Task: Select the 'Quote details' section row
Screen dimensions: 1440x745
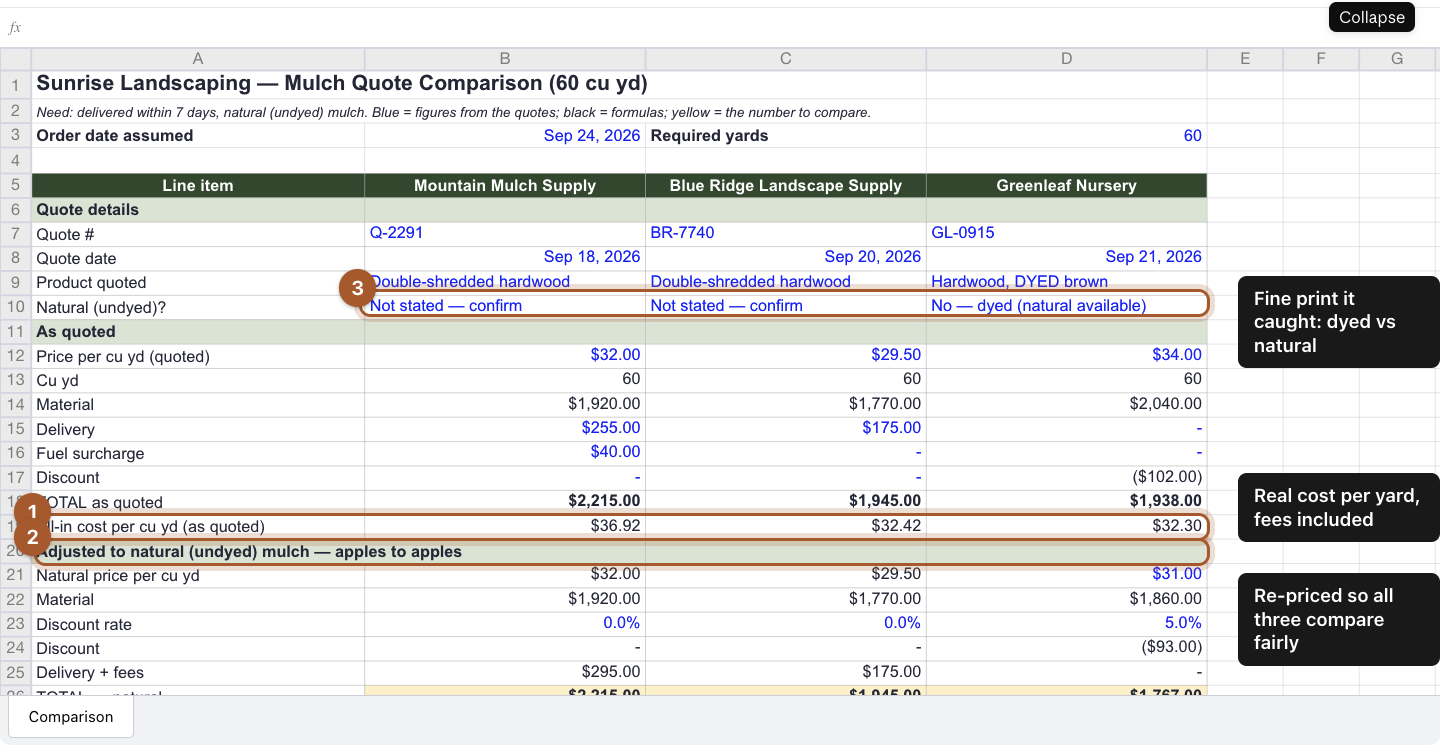Action: click(x=619, y=210)
